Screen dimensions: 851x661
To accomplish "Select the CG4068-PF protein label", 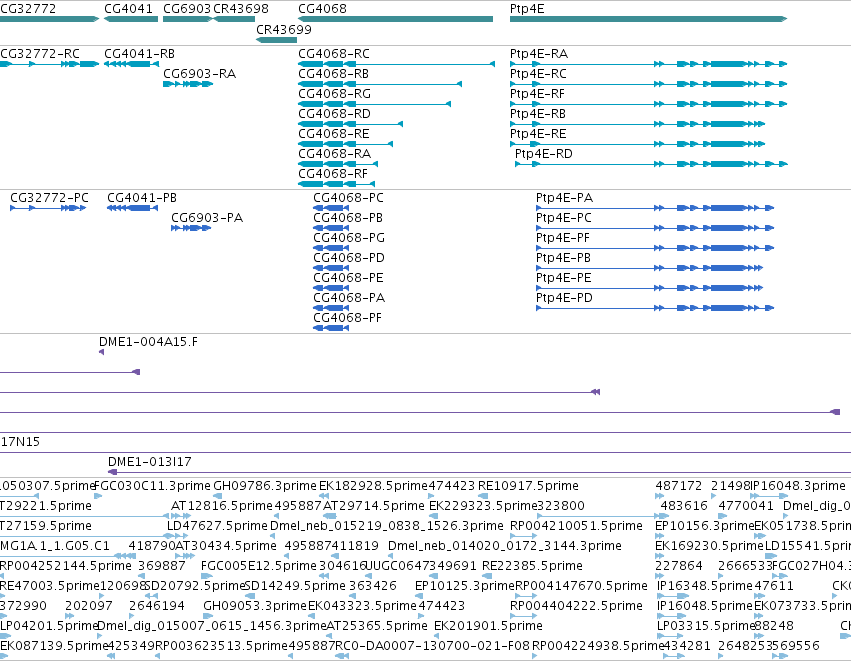I will point(347,318).
